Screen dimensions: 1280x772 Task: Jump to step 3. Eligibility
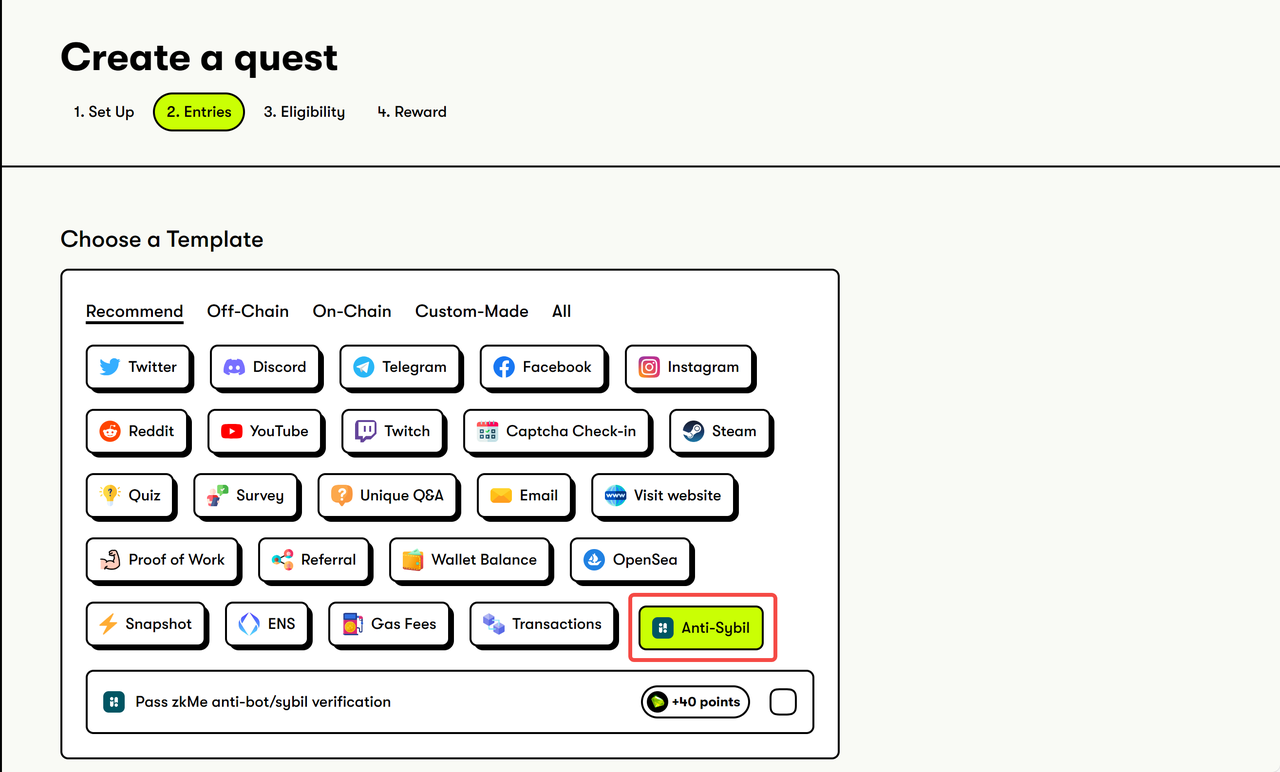pyautogui.click(x=304, y=112)
